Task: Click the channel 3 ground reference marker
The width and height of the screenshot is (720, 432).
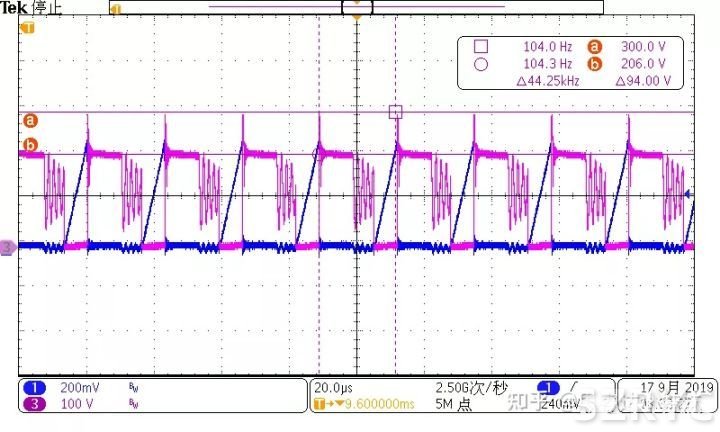Action: pos(8,246)
